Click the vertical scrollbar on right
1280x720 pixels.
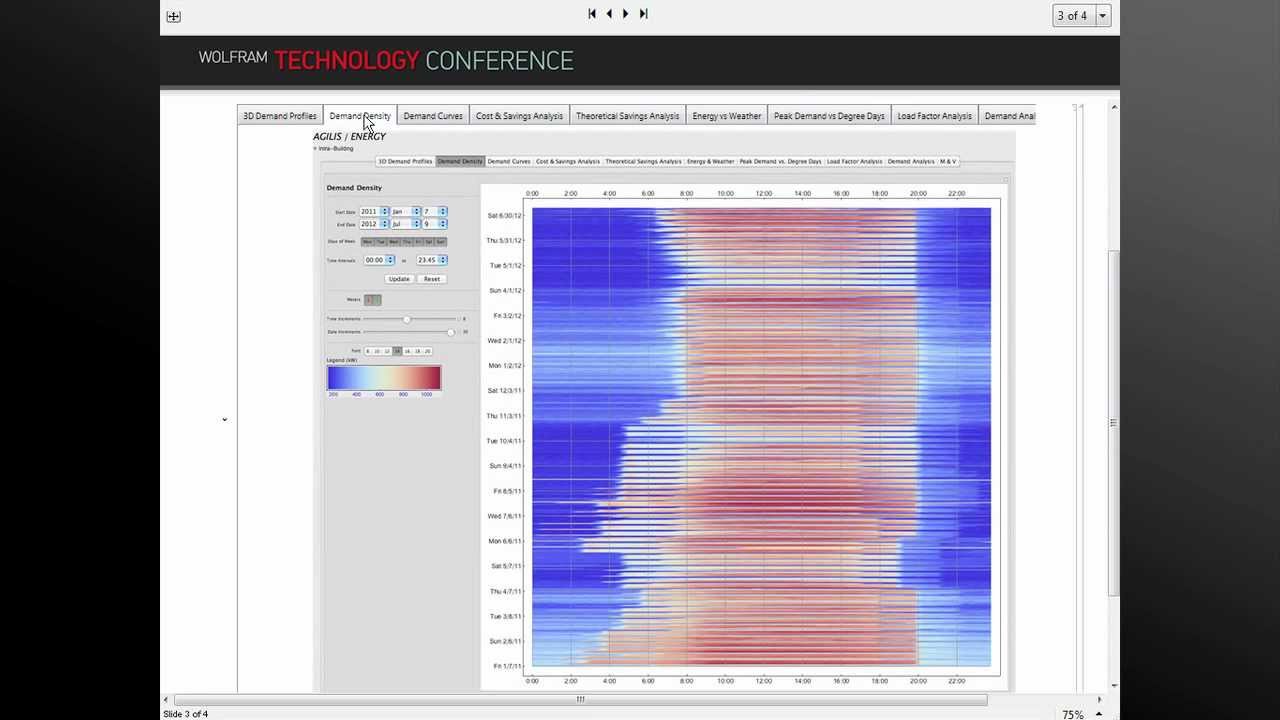tap(1113, 423)
